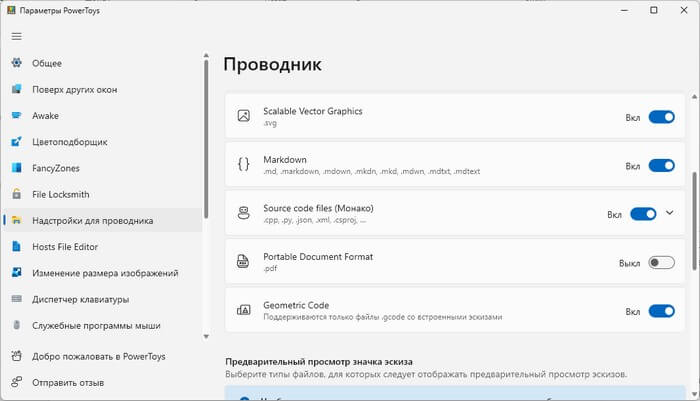Click the '.svg' extension text

270,123
